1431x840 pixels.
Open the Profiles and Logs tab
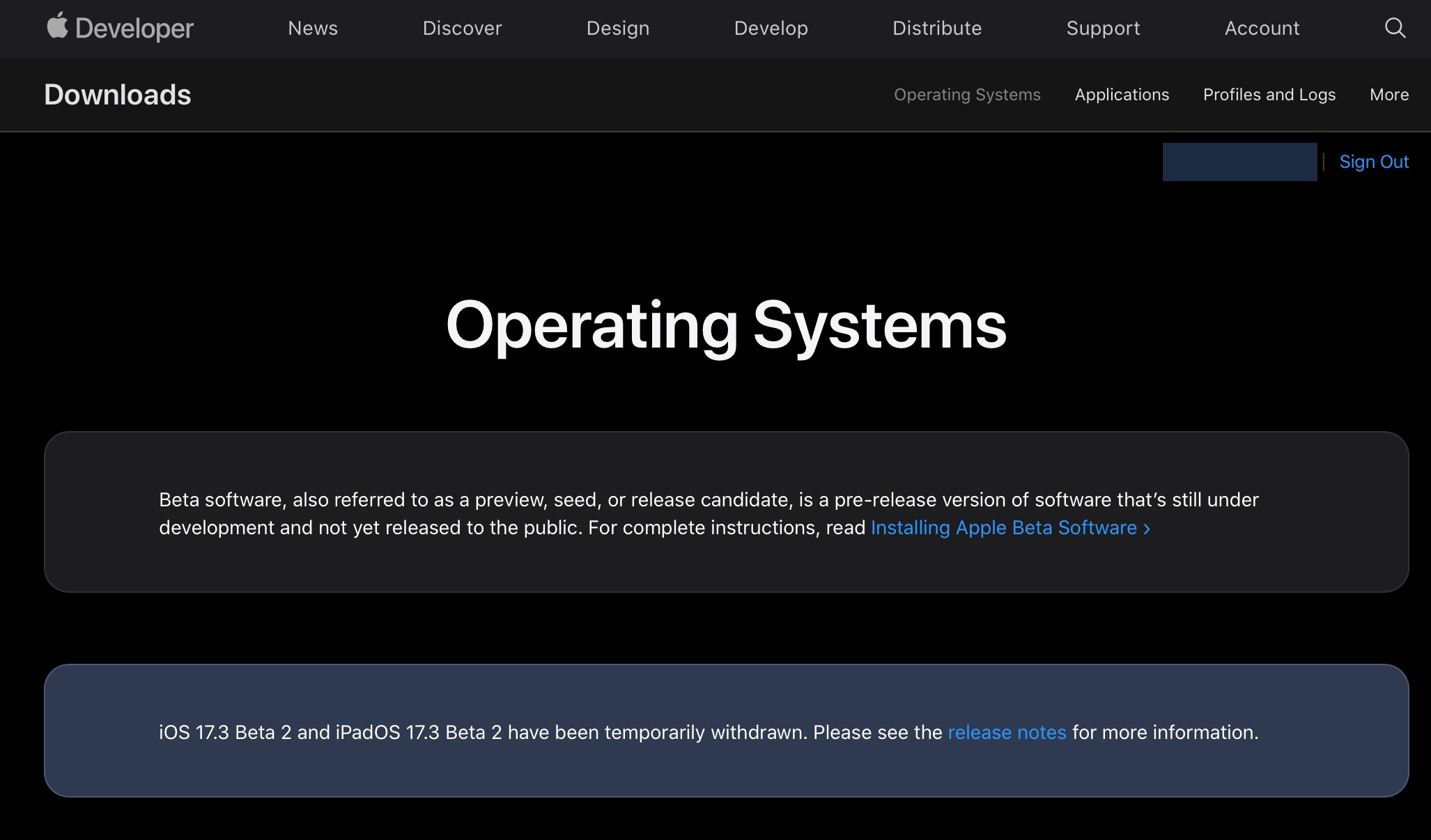point(1269,95)
